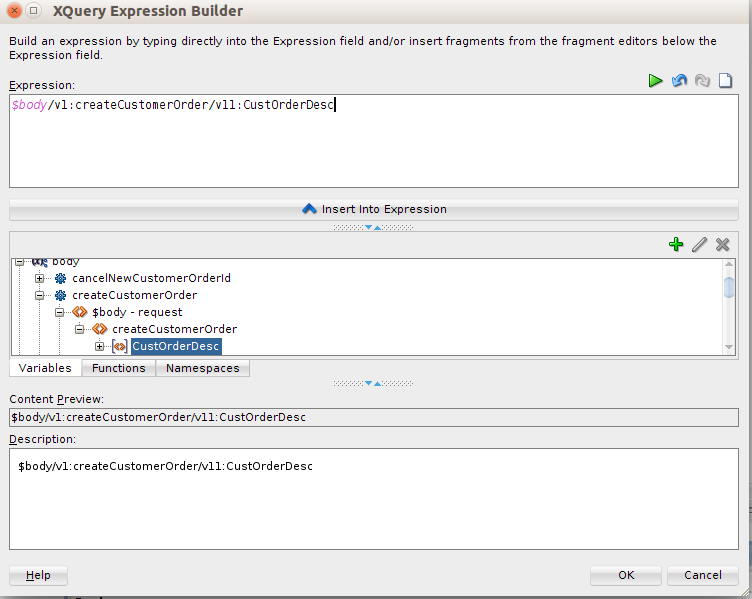Viewport: 752px width, 599px height.
Task: Open the Functions tab
Action: [118, 368]
